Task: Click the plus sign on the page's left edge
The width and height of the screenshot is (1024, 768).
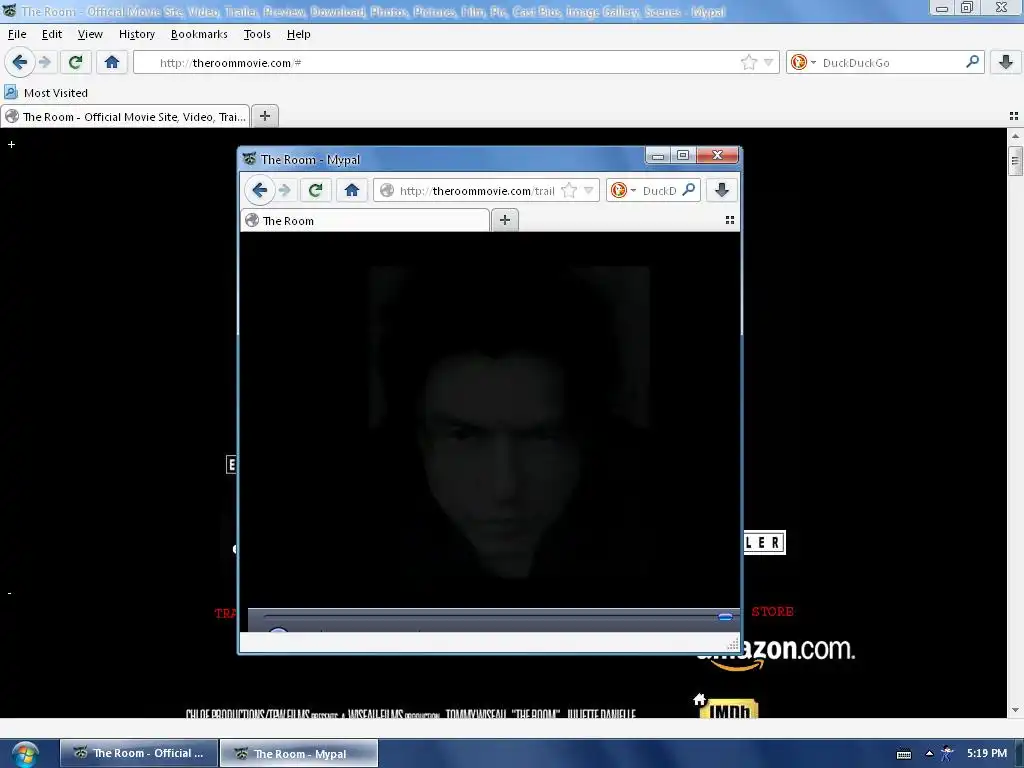Action: (x=11, y=144)
